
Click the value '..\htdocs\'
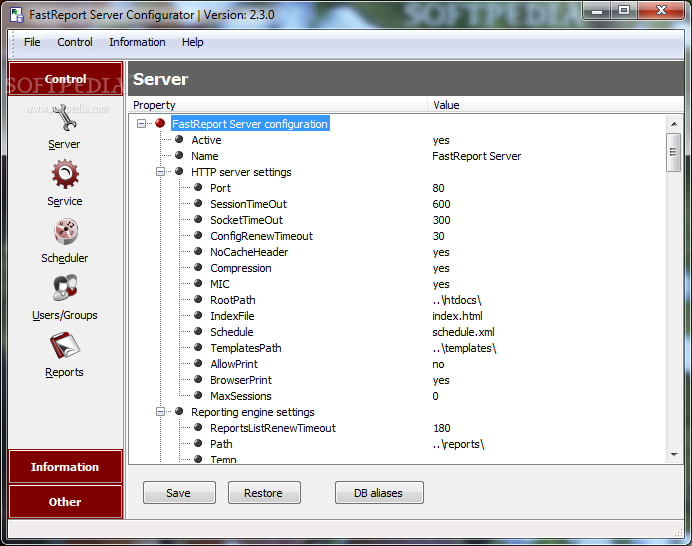tap(457, 300)
